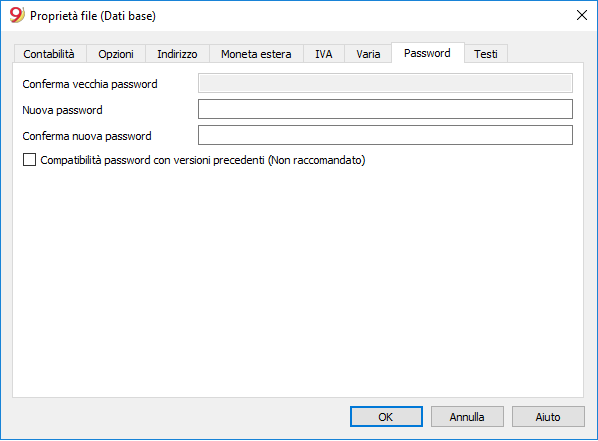Open help with the Aiuto button
Screen dimensions: 598x441
click(x=548, y=417)
